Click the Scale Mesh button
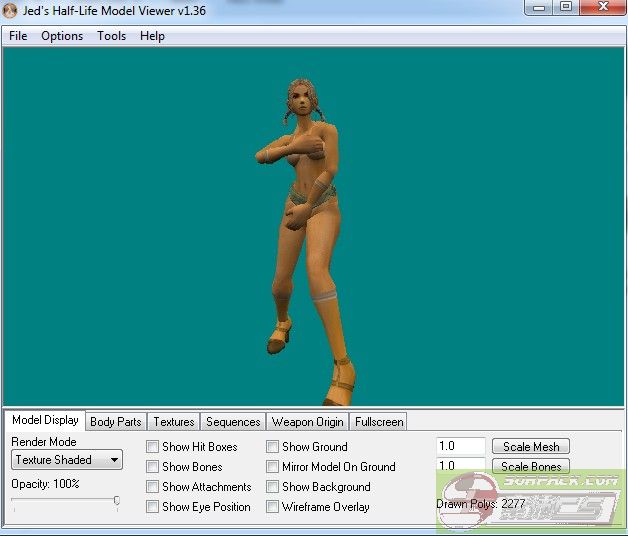This screenshot has height=536, width=628. 531,446
